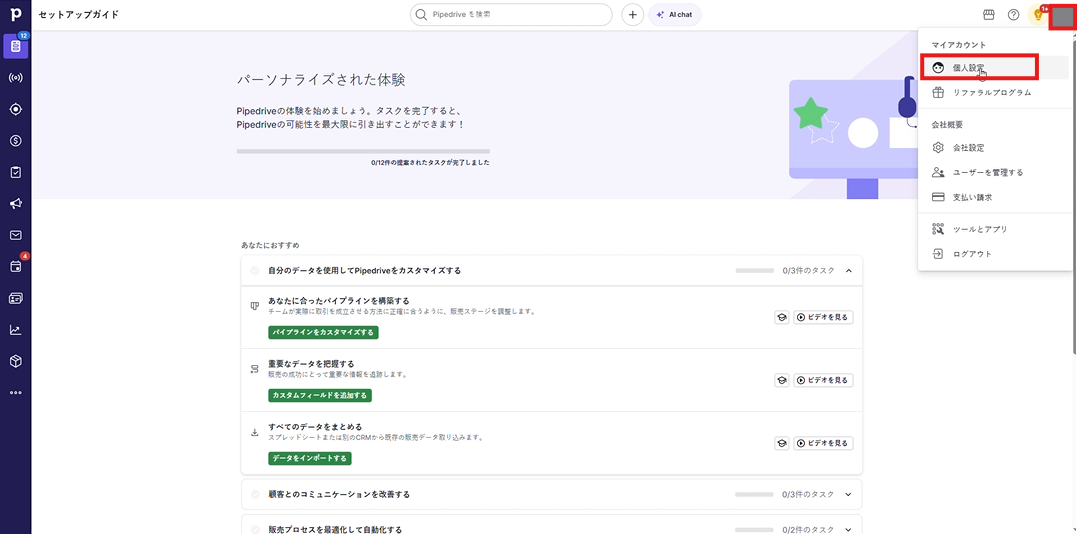The height and width of the screenshot is (534, 1077).
Task: Click the setup progress bar in header
Action: click(363, 151)
